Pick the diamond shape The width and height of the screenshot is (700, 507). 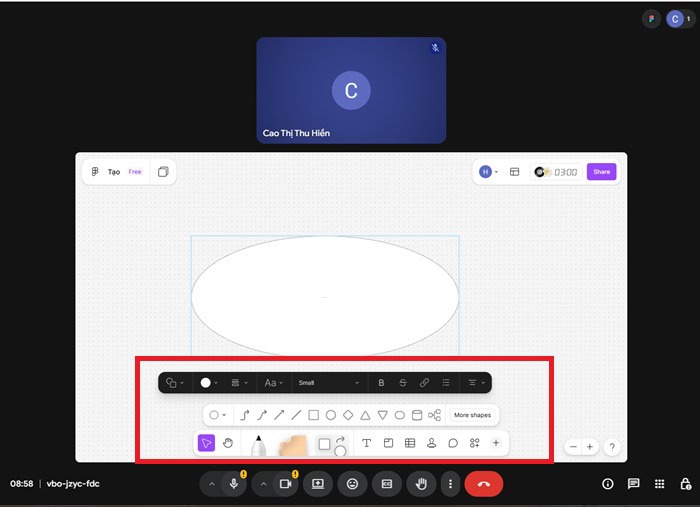pyautogui.click(x=348, y=415)
